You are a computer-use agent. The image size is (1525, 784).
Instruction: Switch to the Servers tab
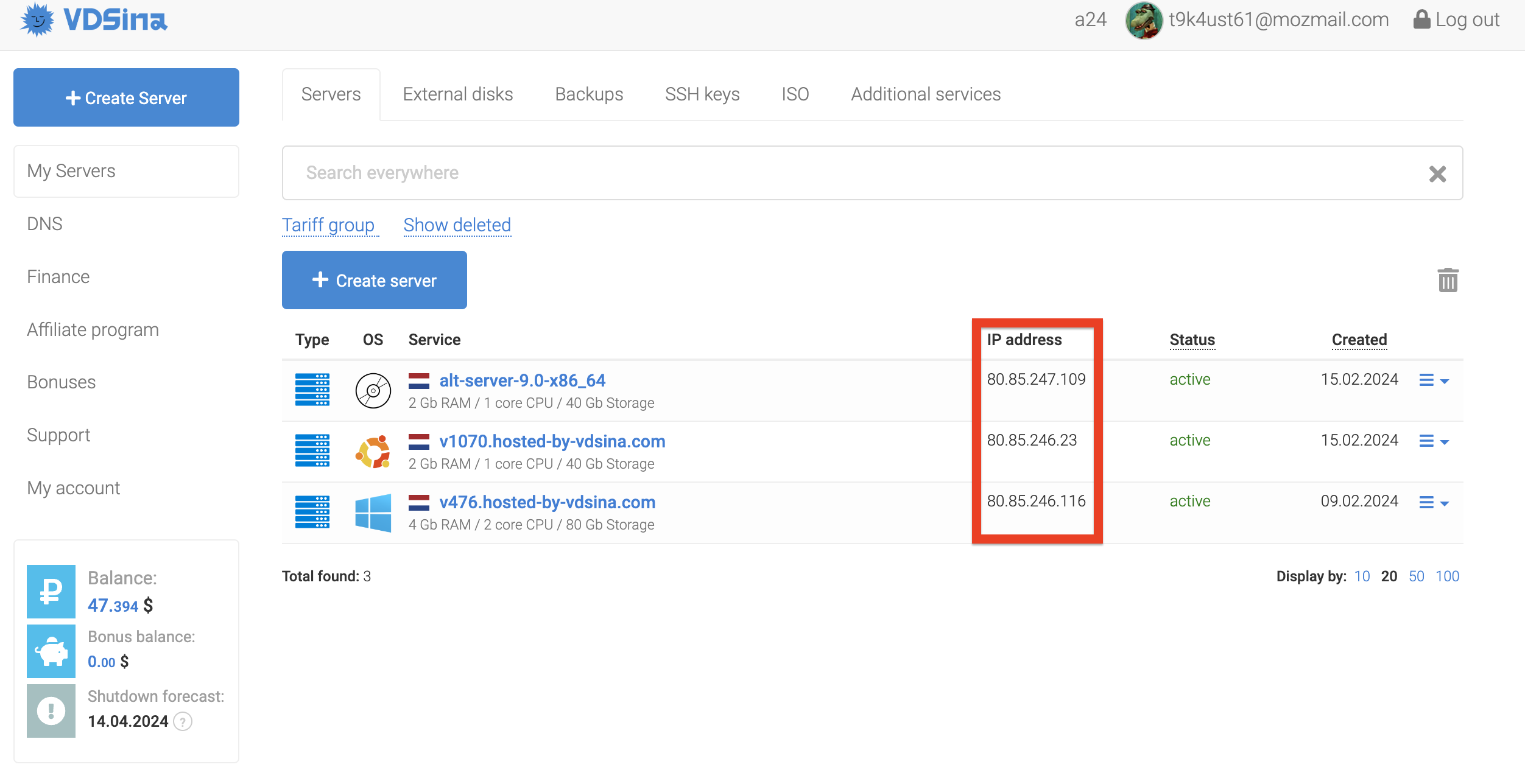[x=331, y=94]
